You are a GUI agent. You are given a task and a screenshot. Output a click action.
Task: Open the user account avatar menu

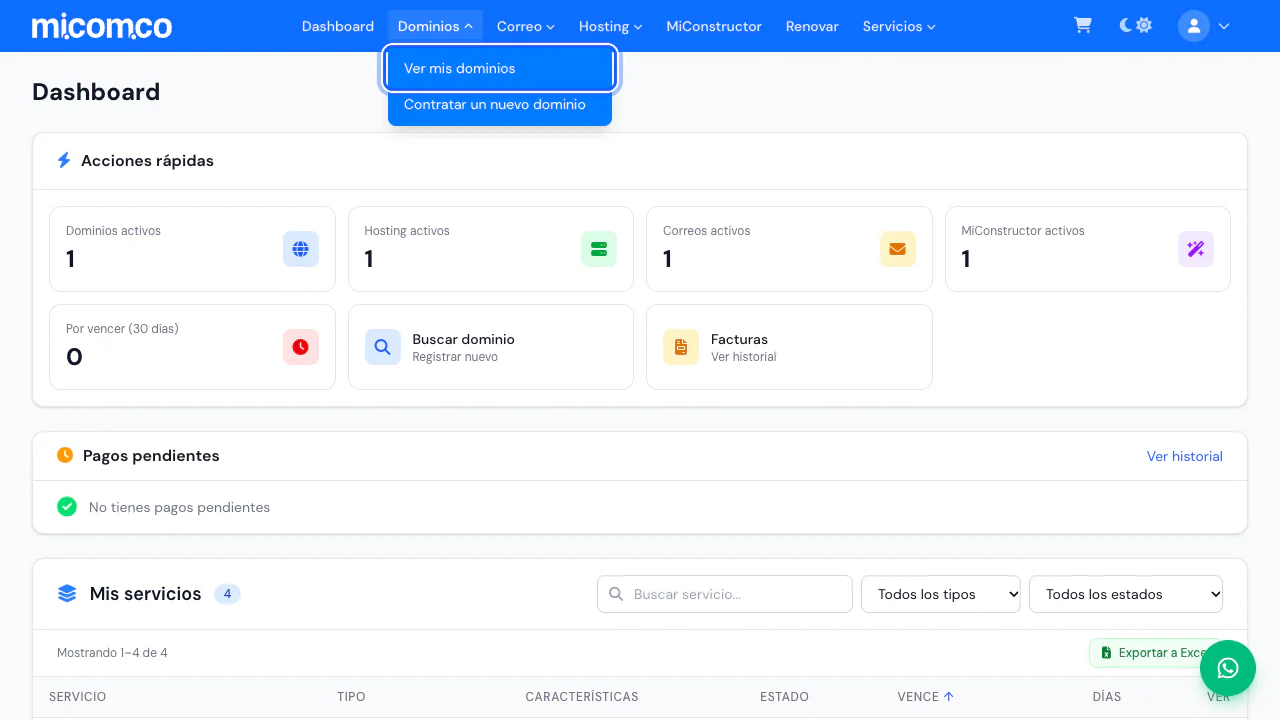tap(1204, 26)
